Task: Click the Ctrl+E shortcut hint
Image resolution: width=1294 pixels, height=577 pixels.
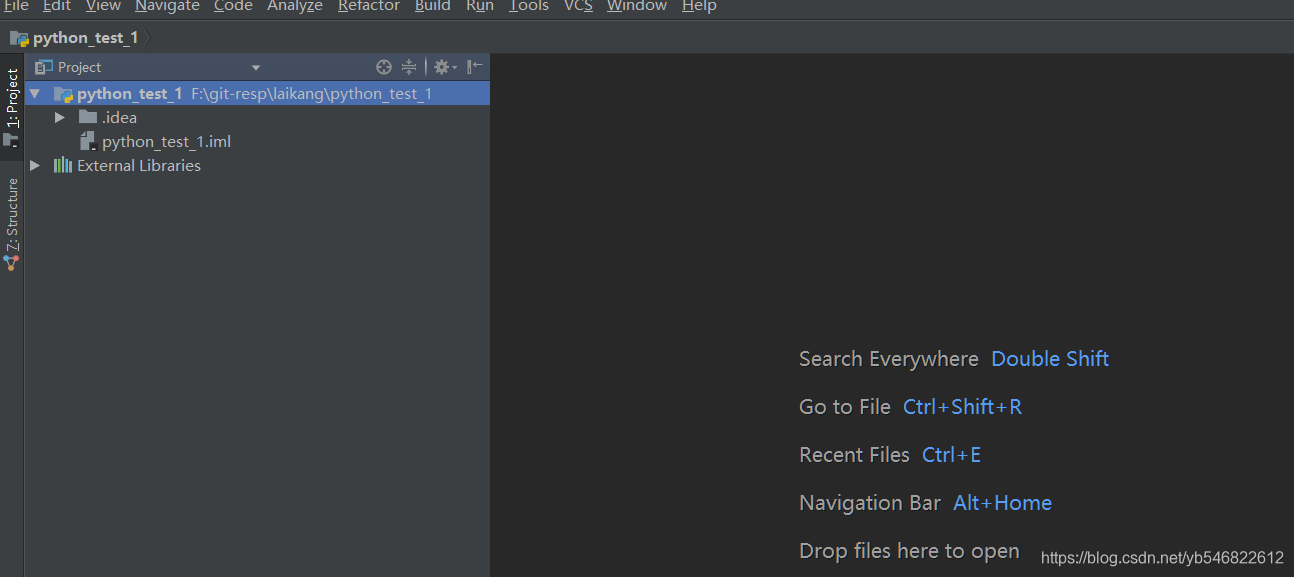Action: (951, 455)
